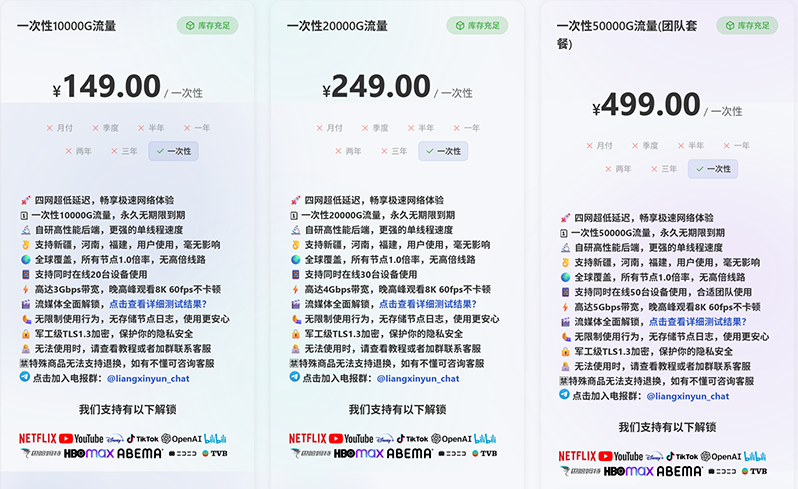The image size is (798, 489).
Task: Open 点击查看详细测试结果 link in the 50000G plan
Action: (x=696, y=322)
